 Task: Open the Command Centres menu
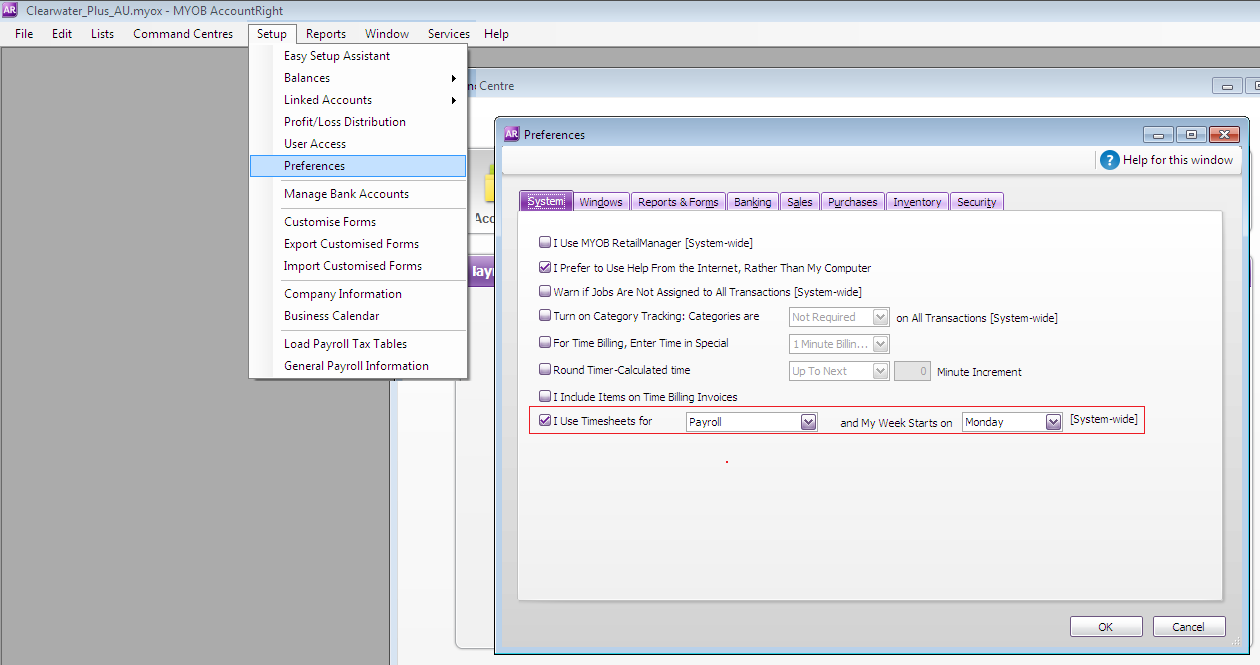[x=183, y=34]
